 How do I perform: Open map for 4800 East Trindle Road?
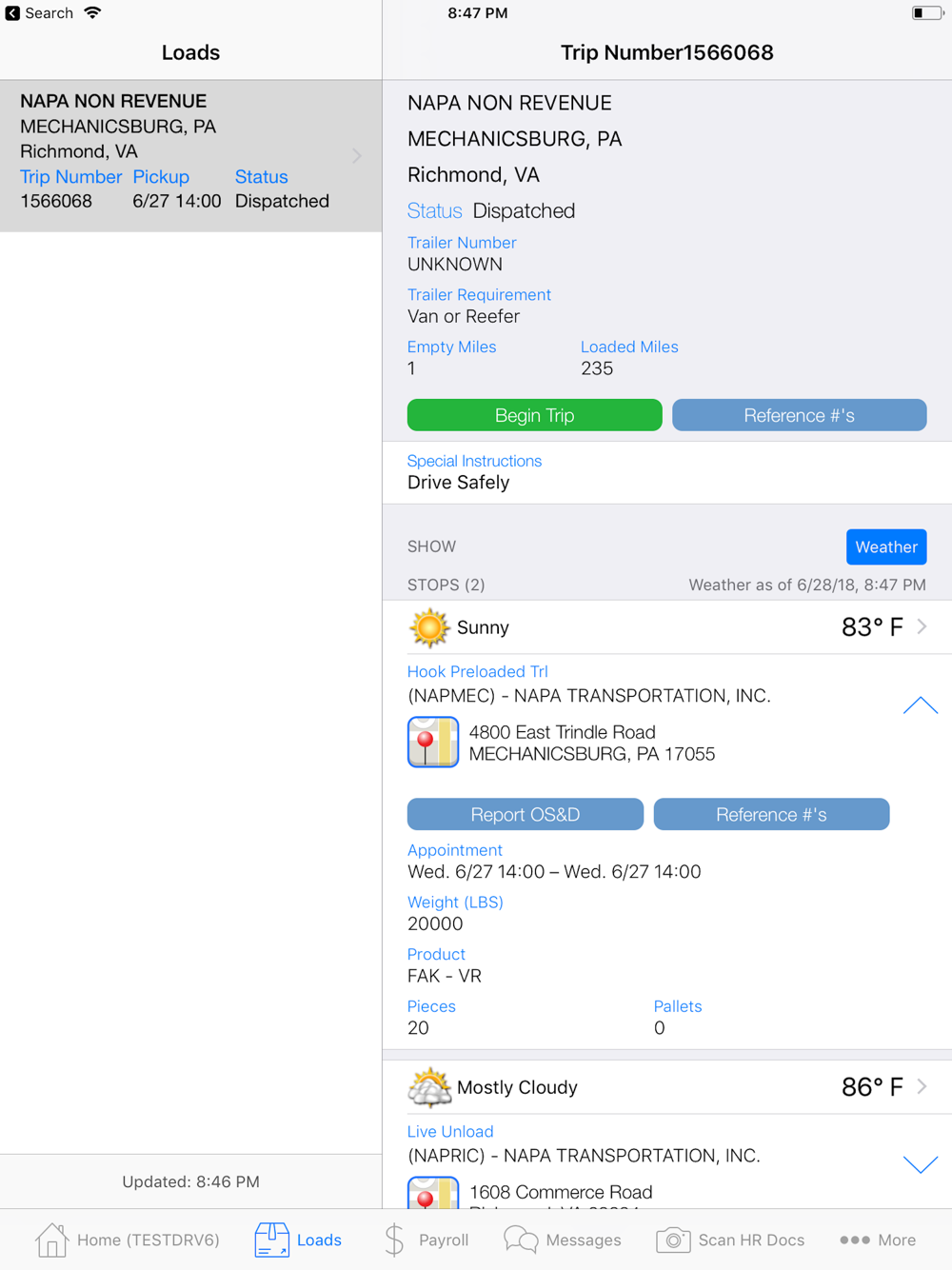pos(433,742)
